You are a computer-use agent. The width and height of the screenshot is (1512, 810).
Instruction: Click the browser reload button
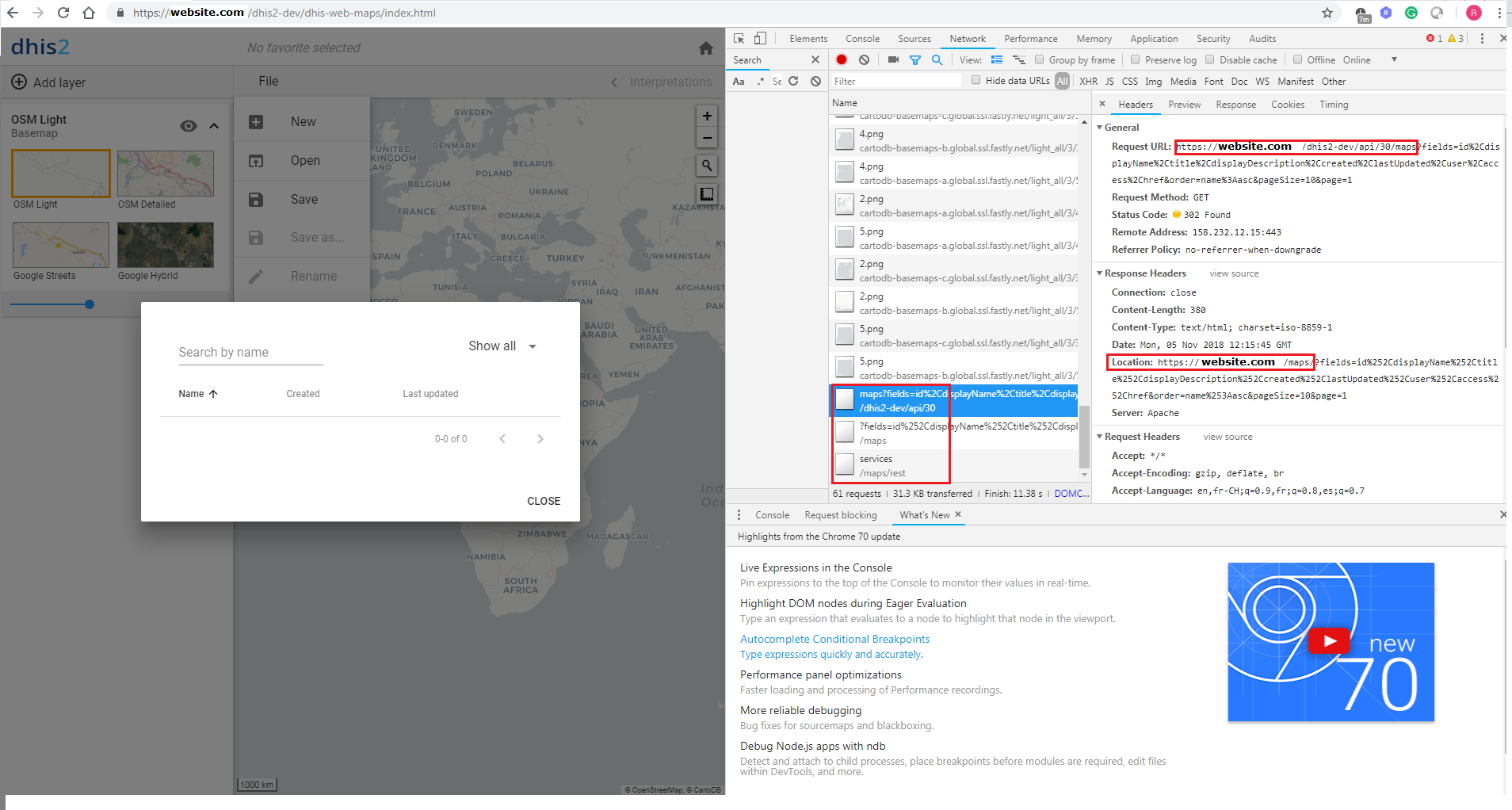point(63,13)
